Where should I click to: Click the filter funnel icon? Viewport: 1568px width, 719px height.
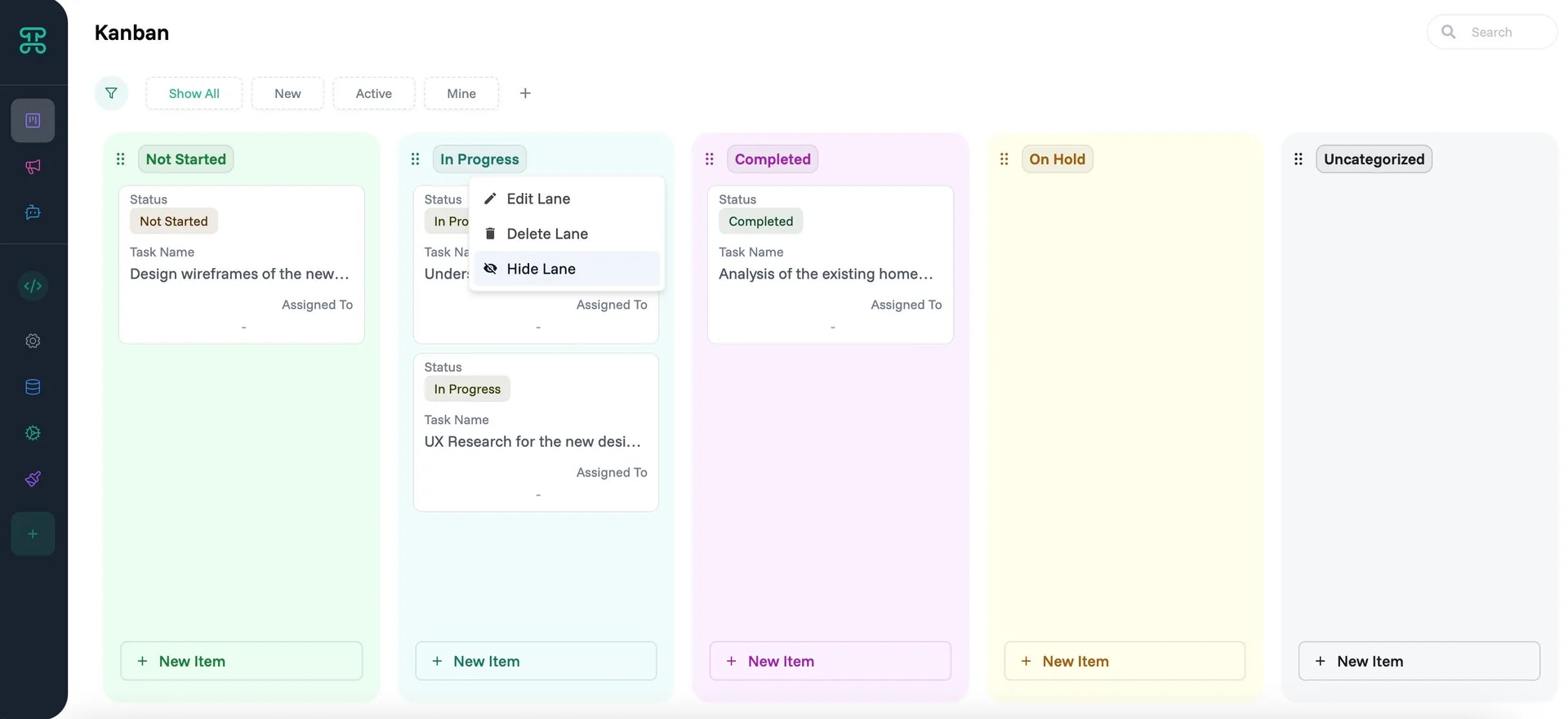click(x=111, y=93)
